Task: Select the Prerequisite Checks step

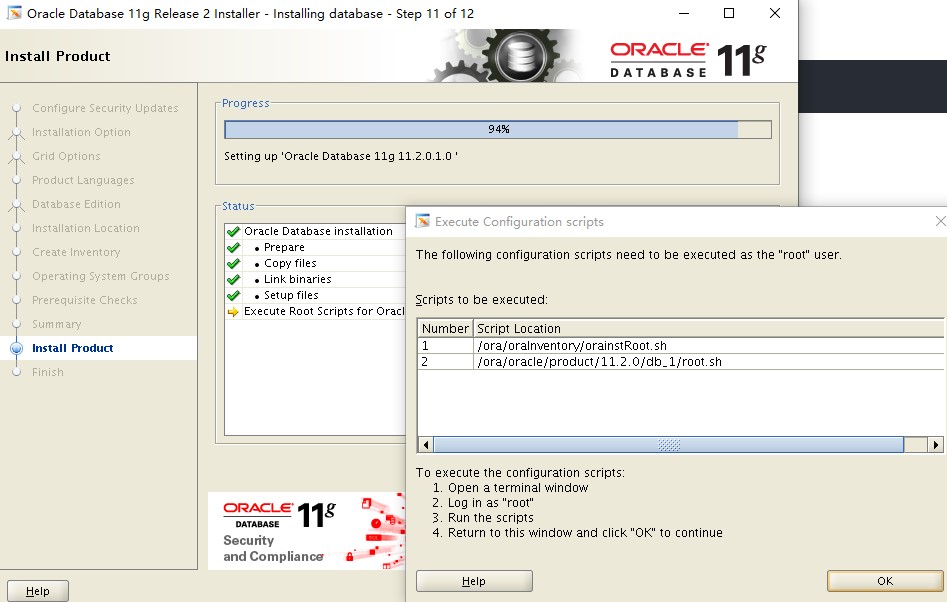Action: tap(85, 300)
